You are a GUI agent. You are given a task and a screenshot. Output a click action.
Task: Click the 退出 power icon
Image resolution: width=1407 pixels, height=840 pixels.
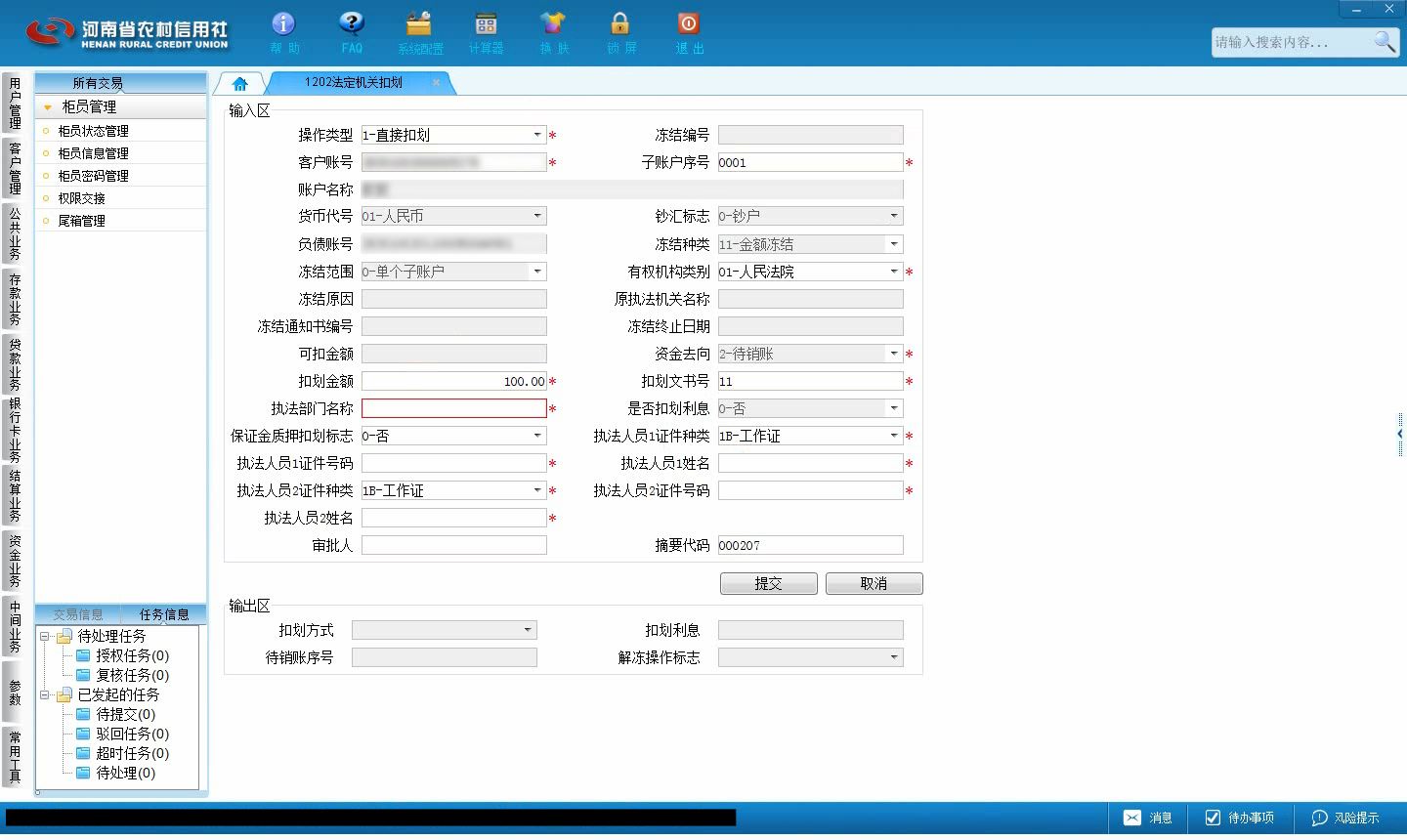click(x=689, y=23)
